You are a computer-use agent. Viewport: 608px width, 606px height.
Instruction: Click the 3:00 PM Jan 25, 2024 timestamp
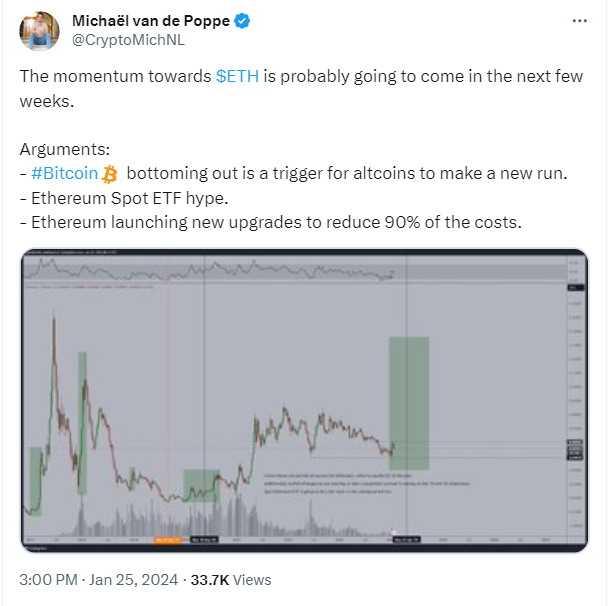(98, 580)
